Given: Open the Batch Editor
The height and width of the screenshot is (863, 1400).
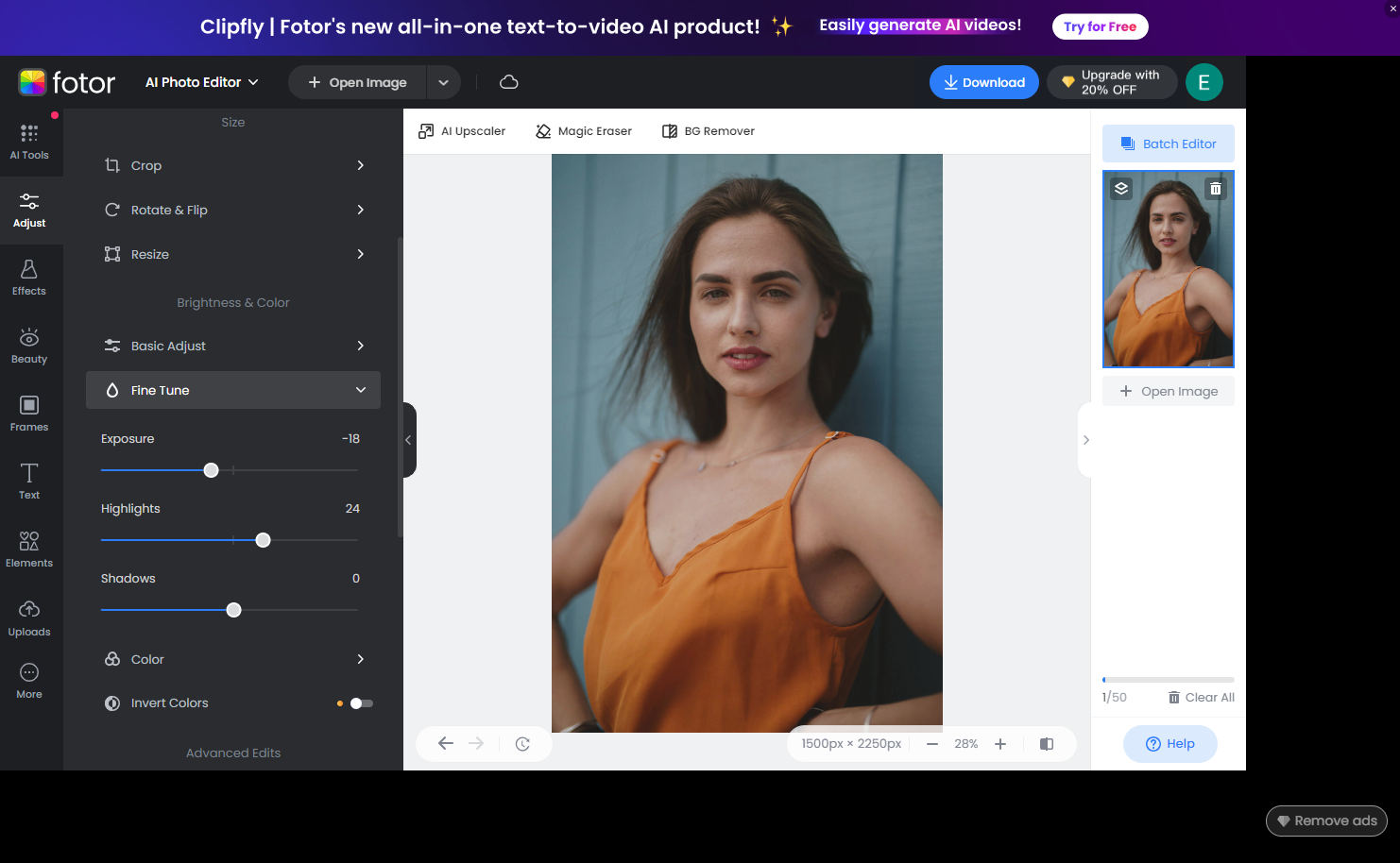Looking at the screenshot, I should pyautogui.click(x=1168, y=143).
